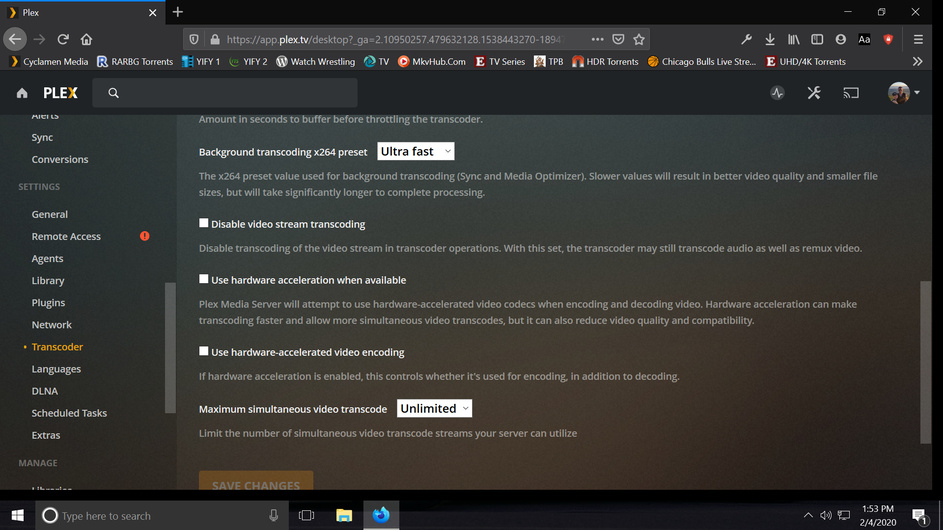Open page actions three-dots menu
The height and width of the screenshot is (530, 943).
[x=597, y=39]
